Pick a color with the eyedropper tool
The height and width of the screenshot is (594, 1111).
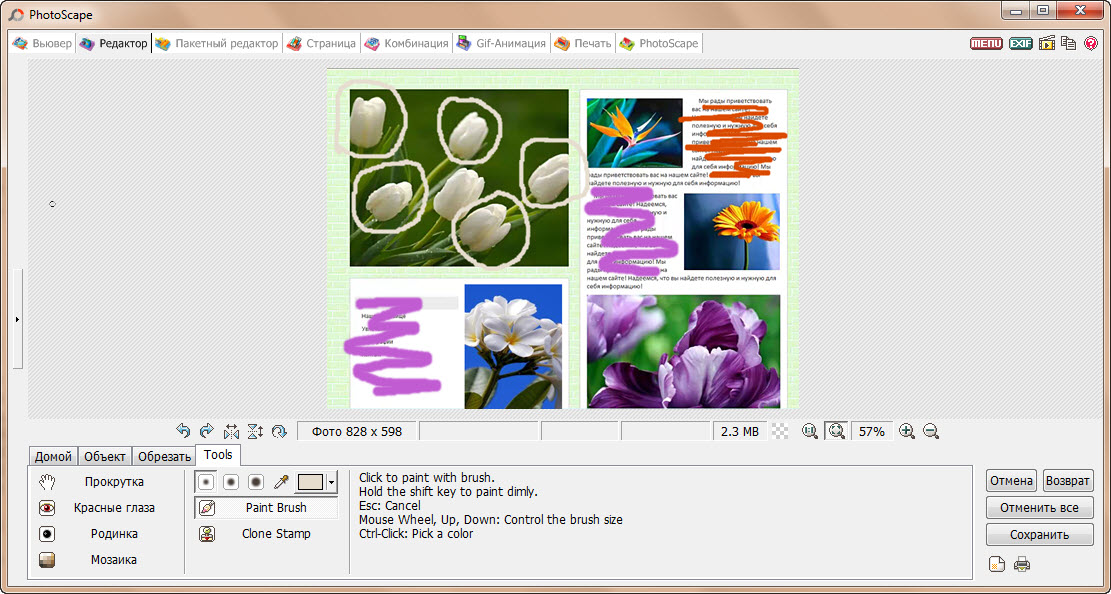click(x=281, y=482)
